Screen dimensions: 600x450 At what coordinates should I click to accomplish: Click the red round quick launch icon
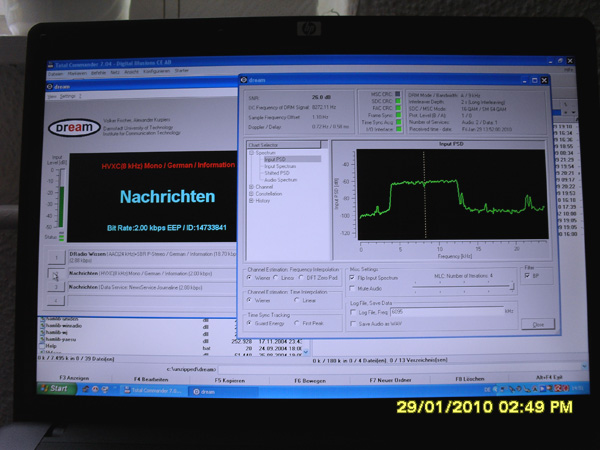pos(95,390)
